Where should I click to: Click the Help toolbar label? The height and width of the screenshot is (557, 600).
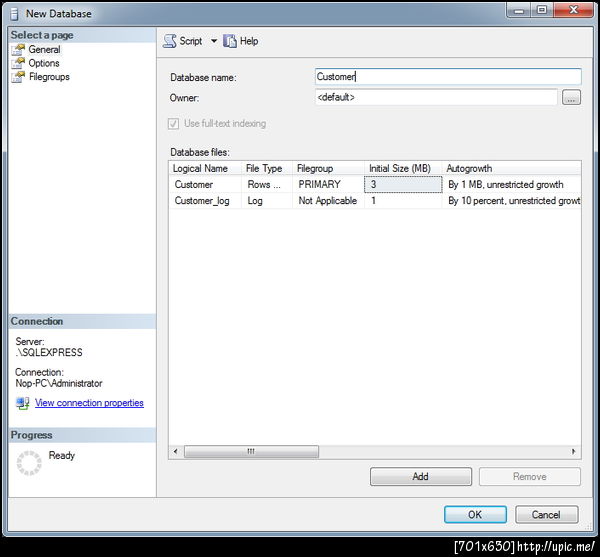point(249,41)
